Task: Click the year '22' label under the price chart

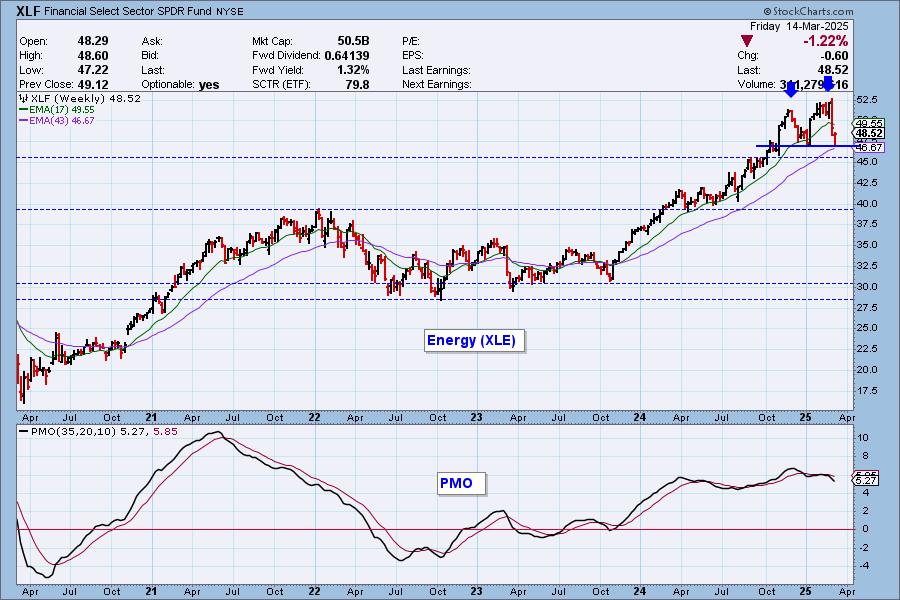Action: (314, 417)
